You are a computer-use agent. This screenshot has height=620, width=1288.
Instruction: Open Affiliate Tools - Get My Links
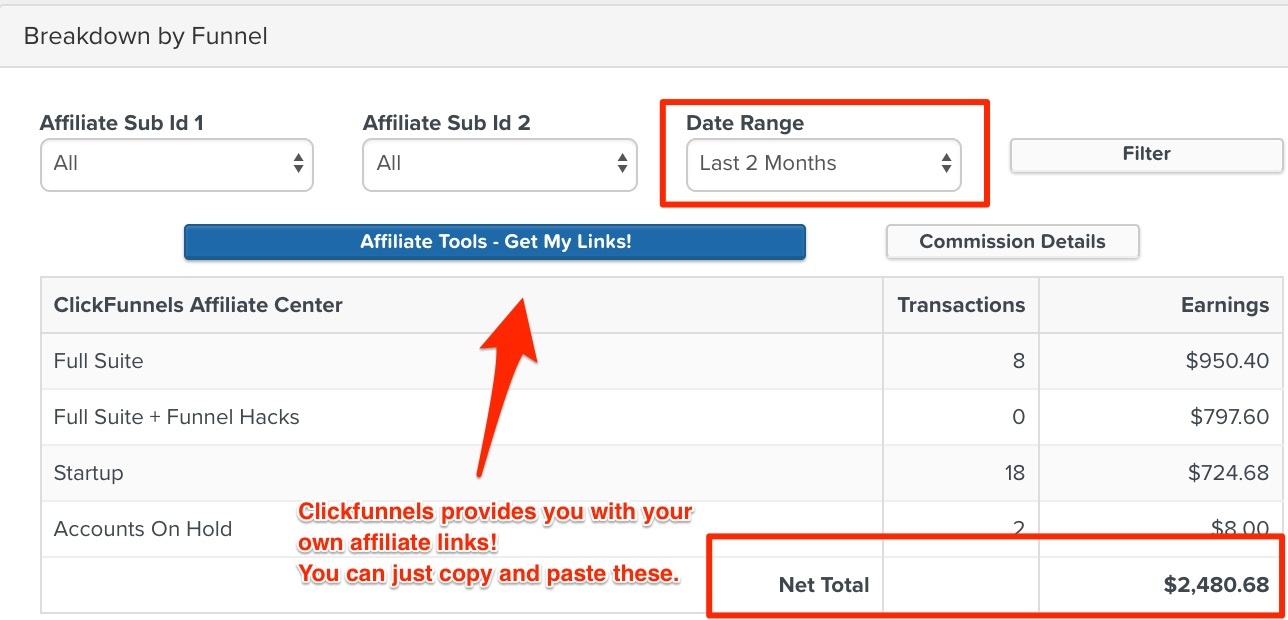495,242
